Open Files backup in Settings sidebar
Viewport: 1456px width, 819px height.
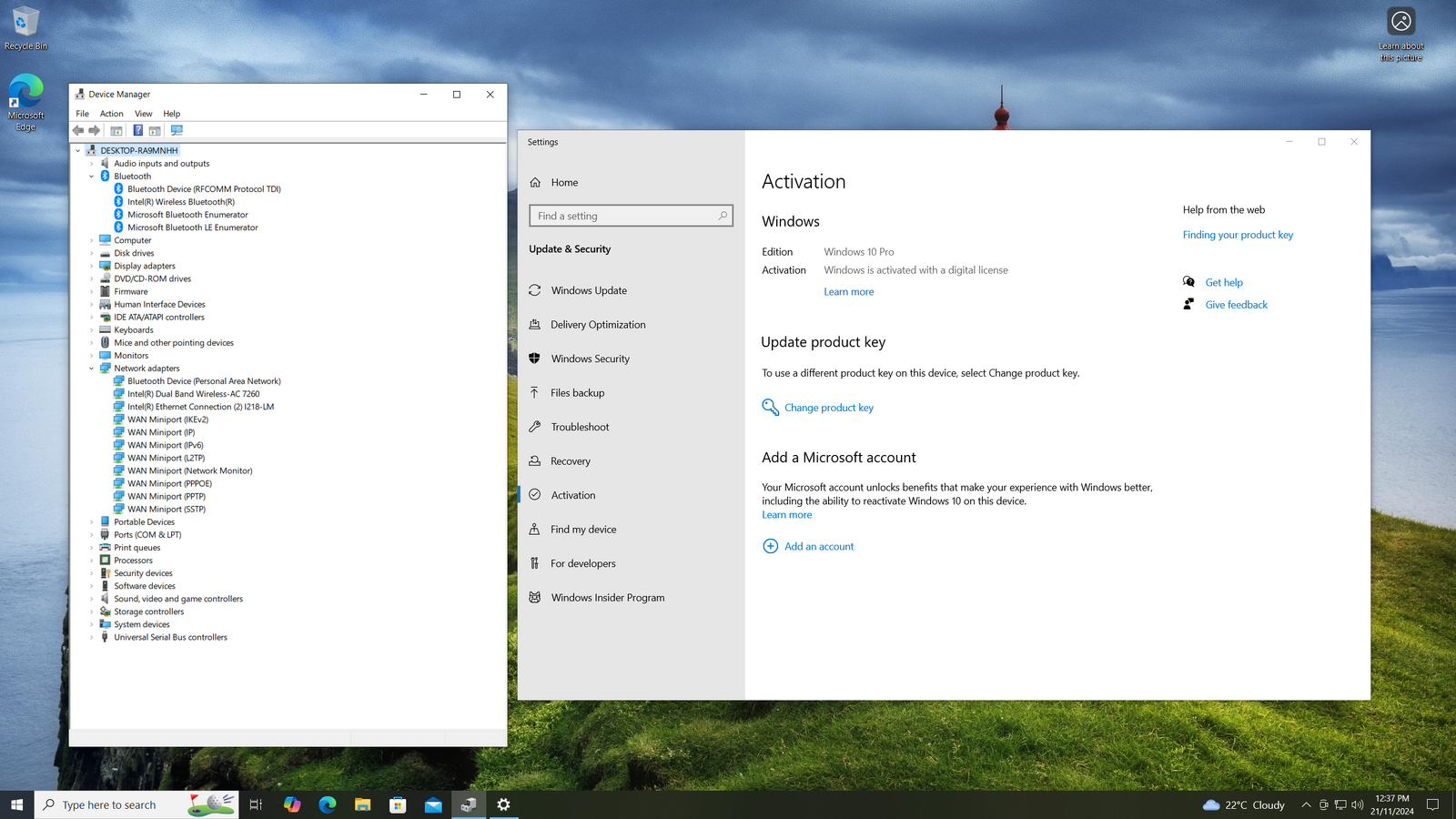coord(577,393)
